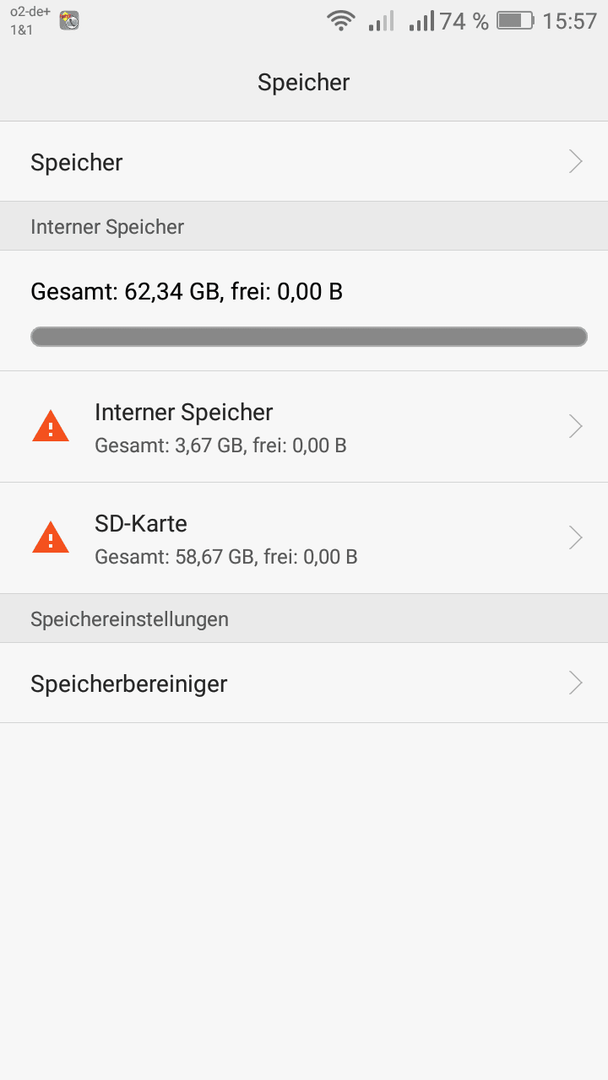Tap the first SIM signal strength icon
The image size is (608, 1080).
(381, 21)
